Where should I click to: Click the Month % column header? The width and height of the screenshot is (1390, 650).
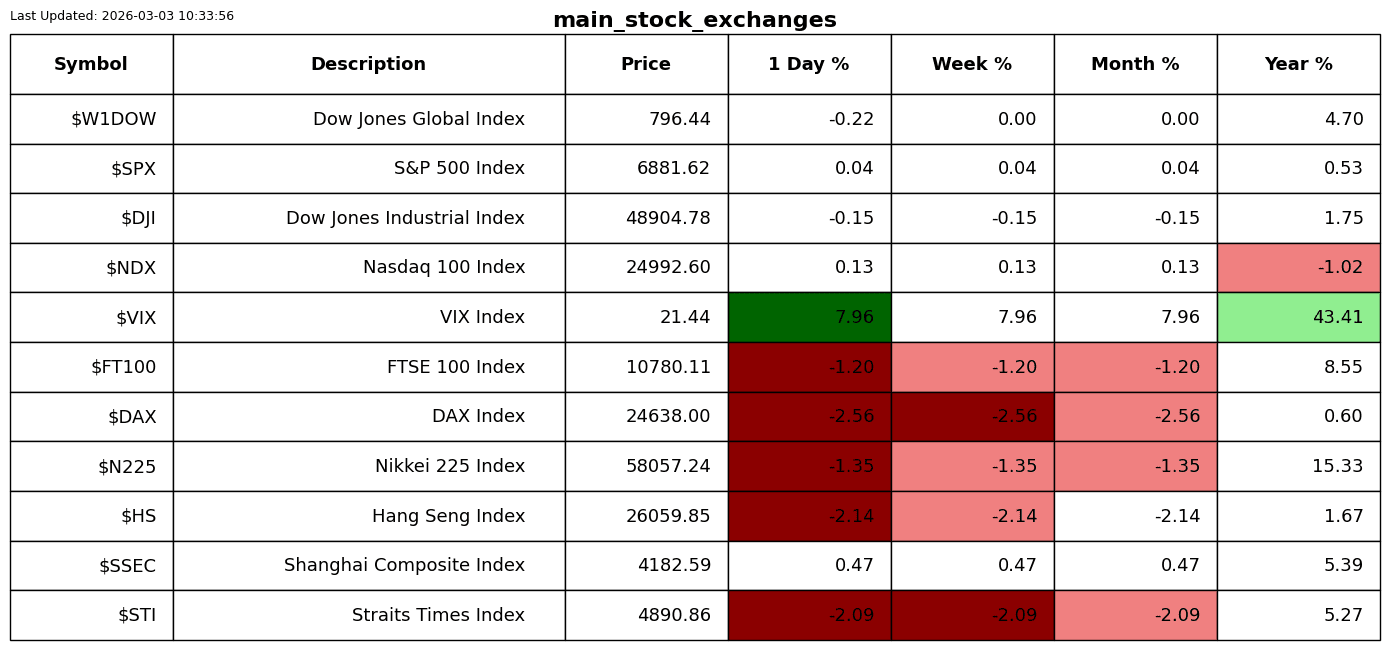coord(1135,65)
